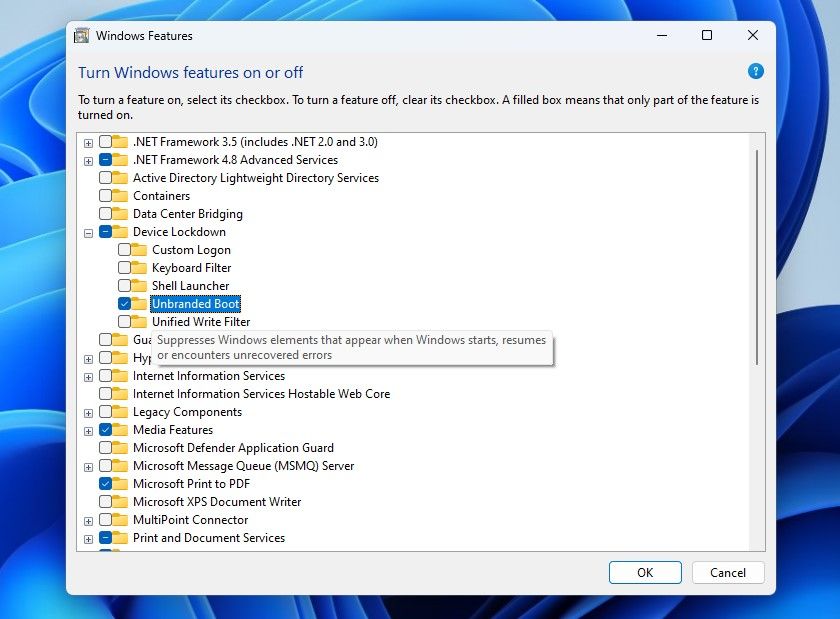Tick the Custom Logon checkbox
The width and height of the screenshot is (840, 619).
124,250
